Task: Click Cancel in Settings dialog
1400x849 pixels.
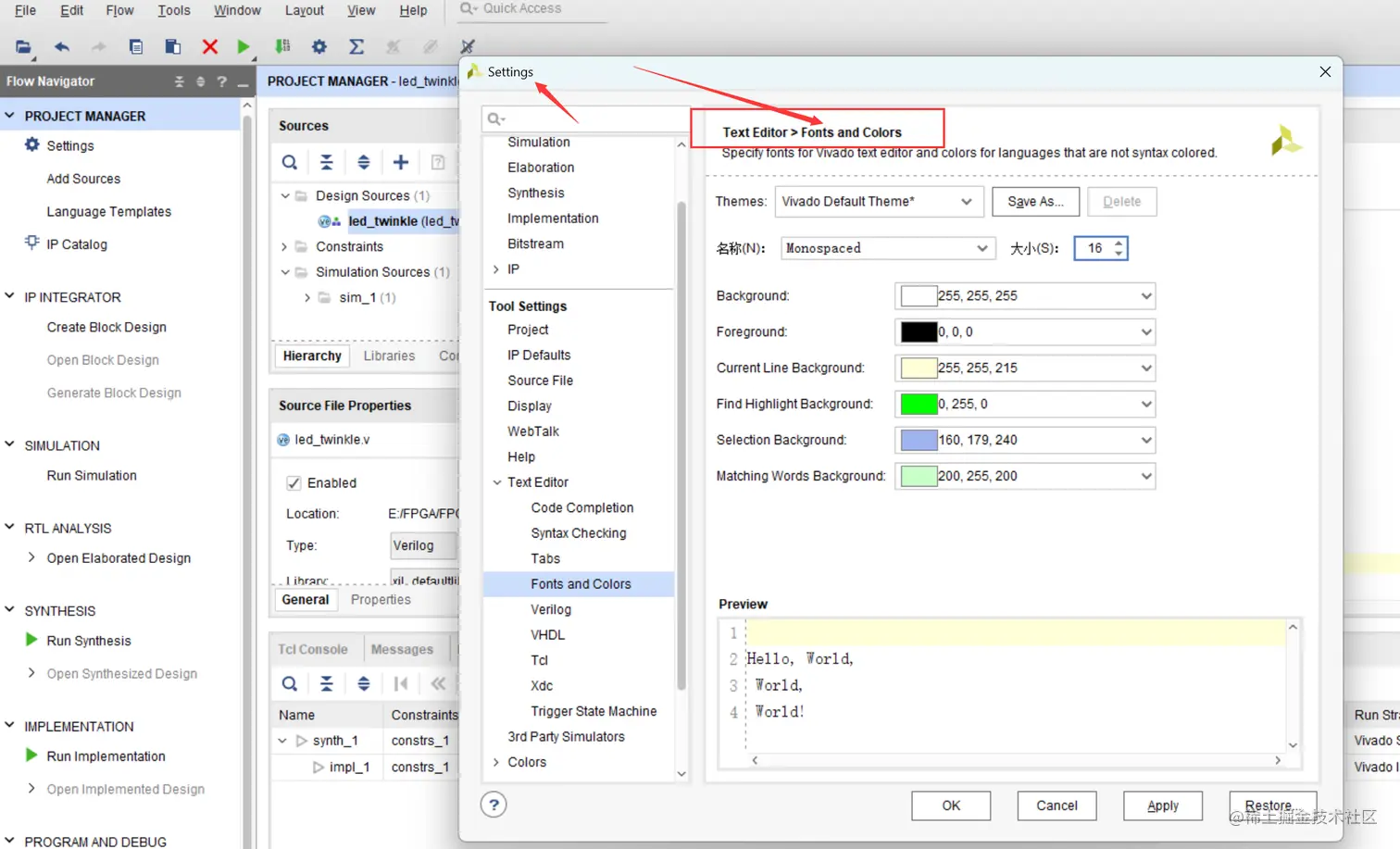Action: pyautogui.click(x=1056, y=805)
